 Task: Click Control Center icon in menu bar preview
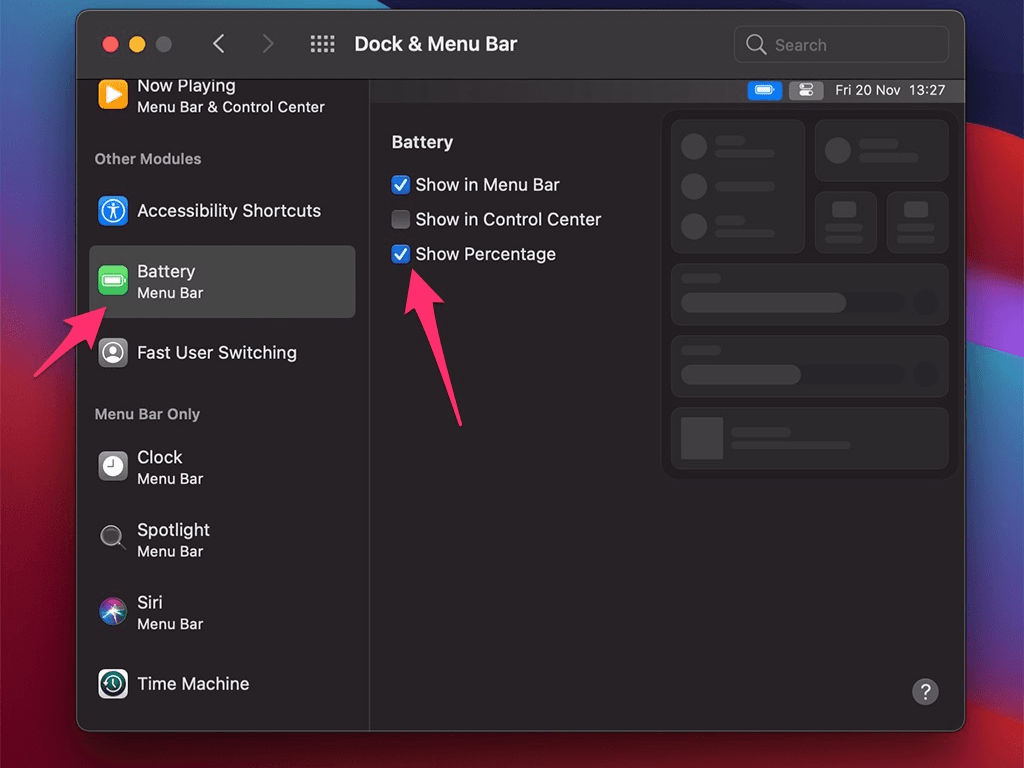[x=805, y=90]
